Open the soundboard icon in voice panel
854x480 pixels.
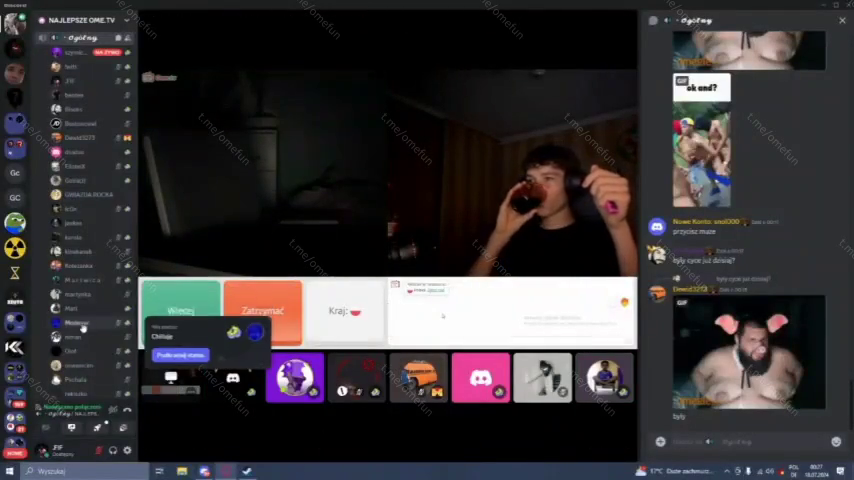tap(124, 428)
